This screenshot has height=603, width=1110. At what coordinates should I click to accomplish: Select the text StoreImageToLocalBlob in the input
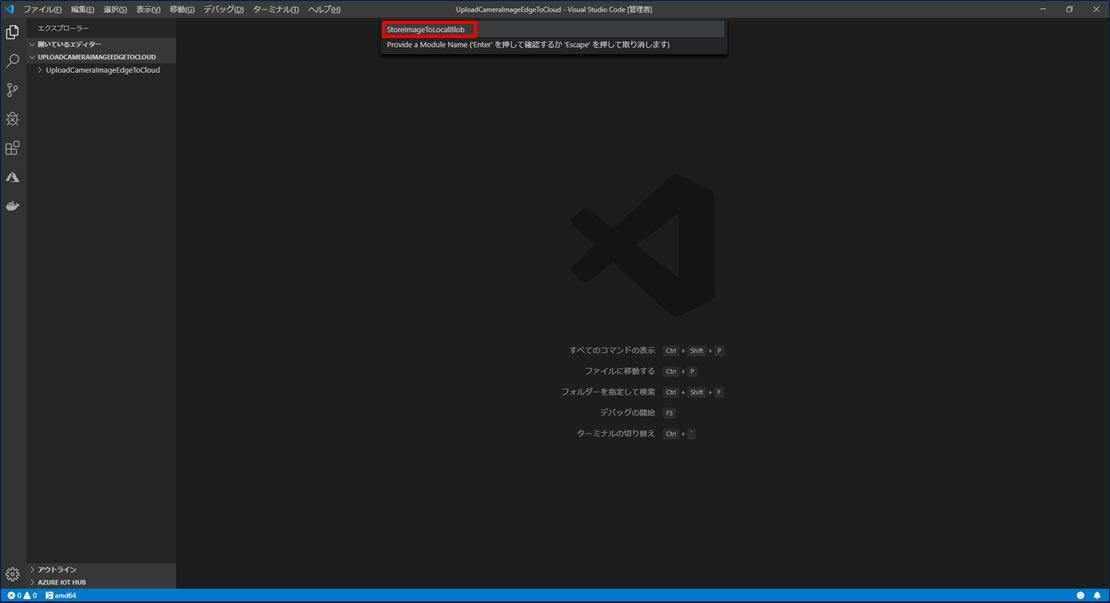(x=425, y=29)
